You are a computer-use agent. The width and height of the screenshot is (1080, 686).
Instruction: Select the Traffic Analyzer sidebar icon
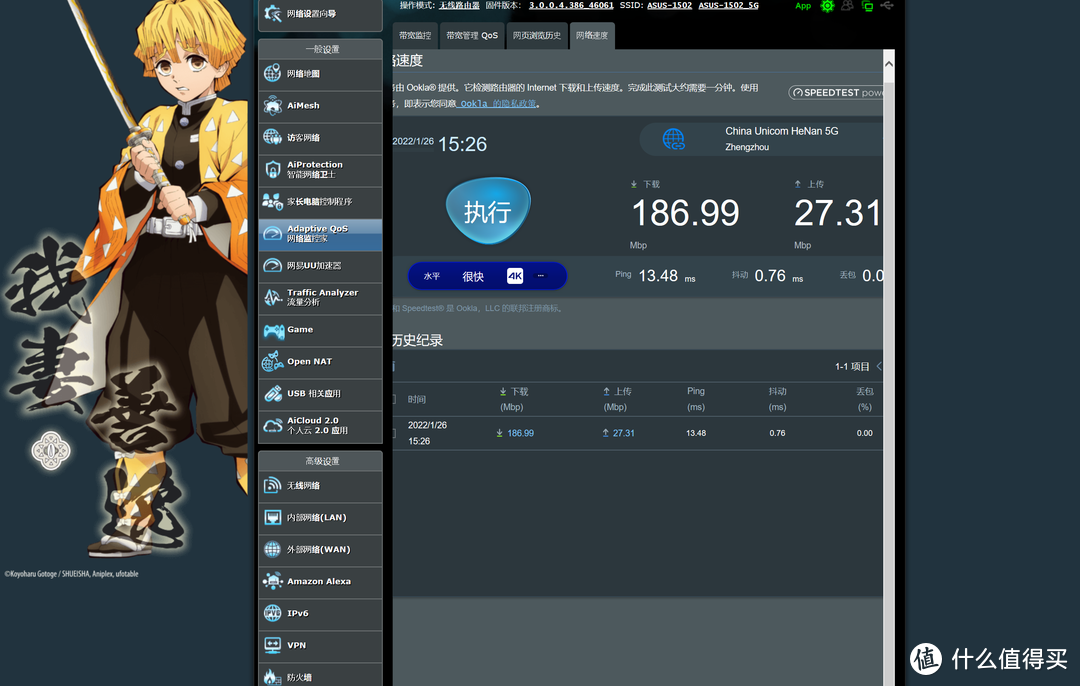tap(272, 298)
